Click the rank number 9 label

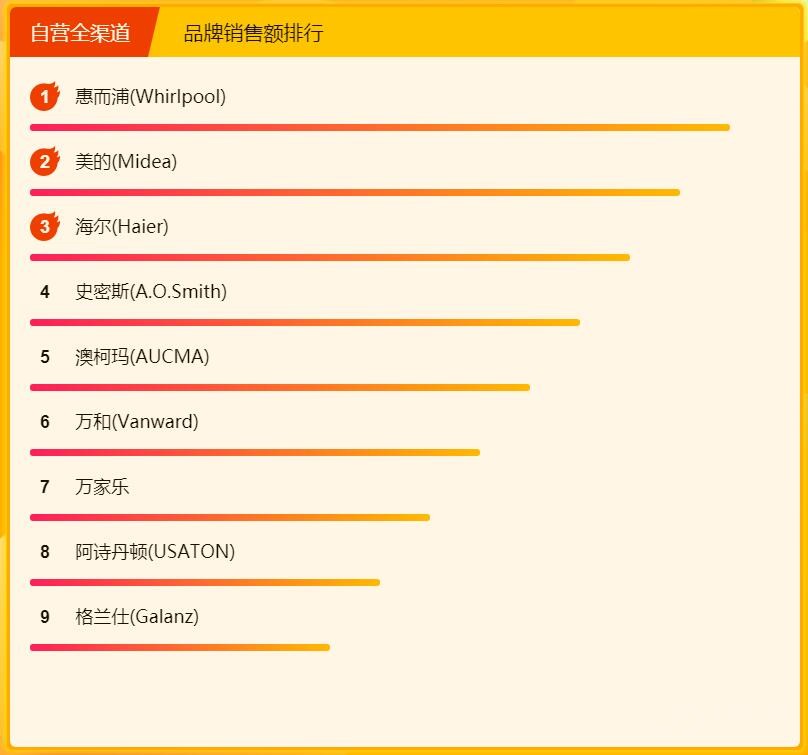click(x=45, y=617)
